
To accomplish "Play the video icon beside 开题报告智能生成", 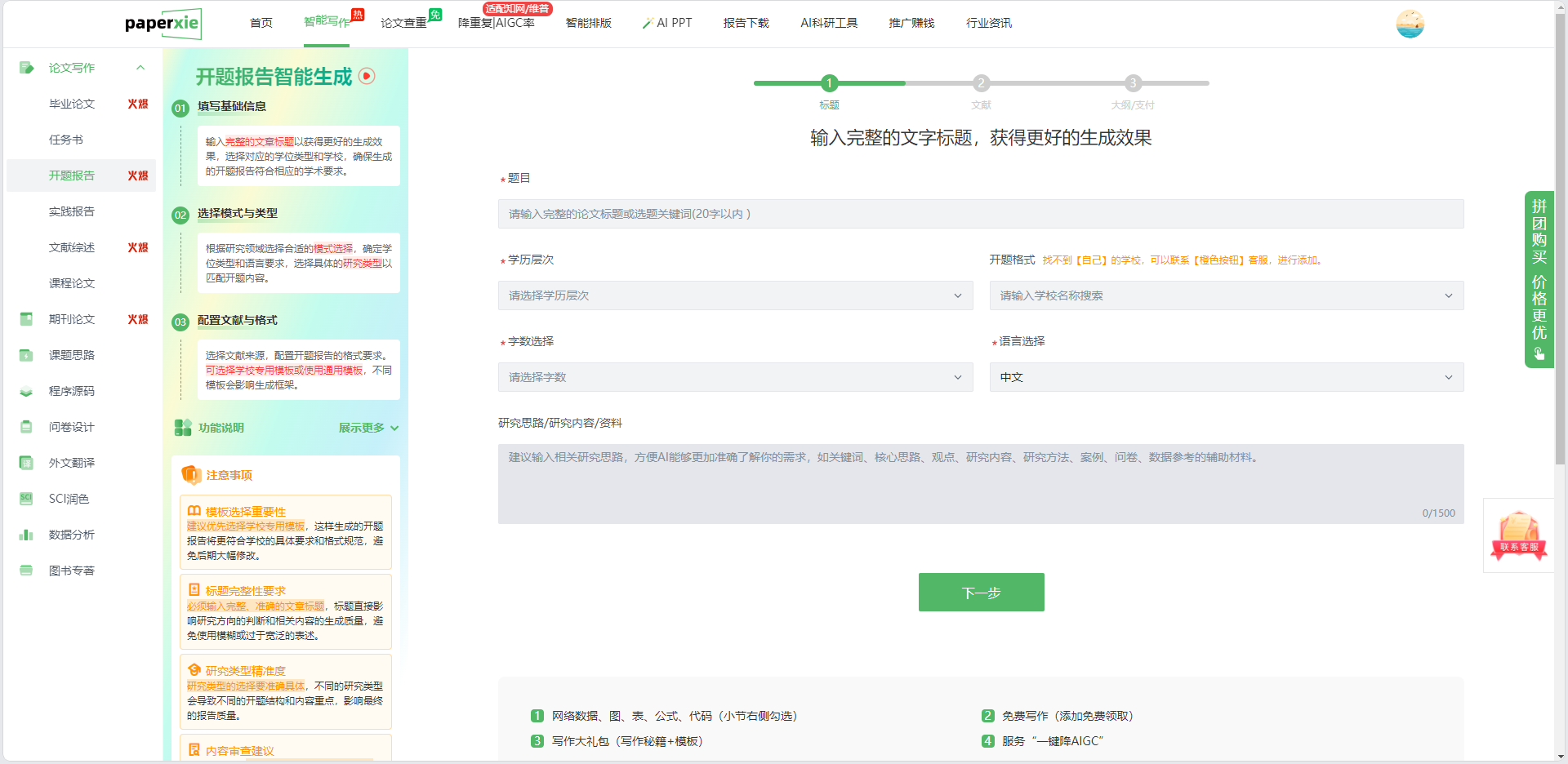I will (x=367, y=76).
